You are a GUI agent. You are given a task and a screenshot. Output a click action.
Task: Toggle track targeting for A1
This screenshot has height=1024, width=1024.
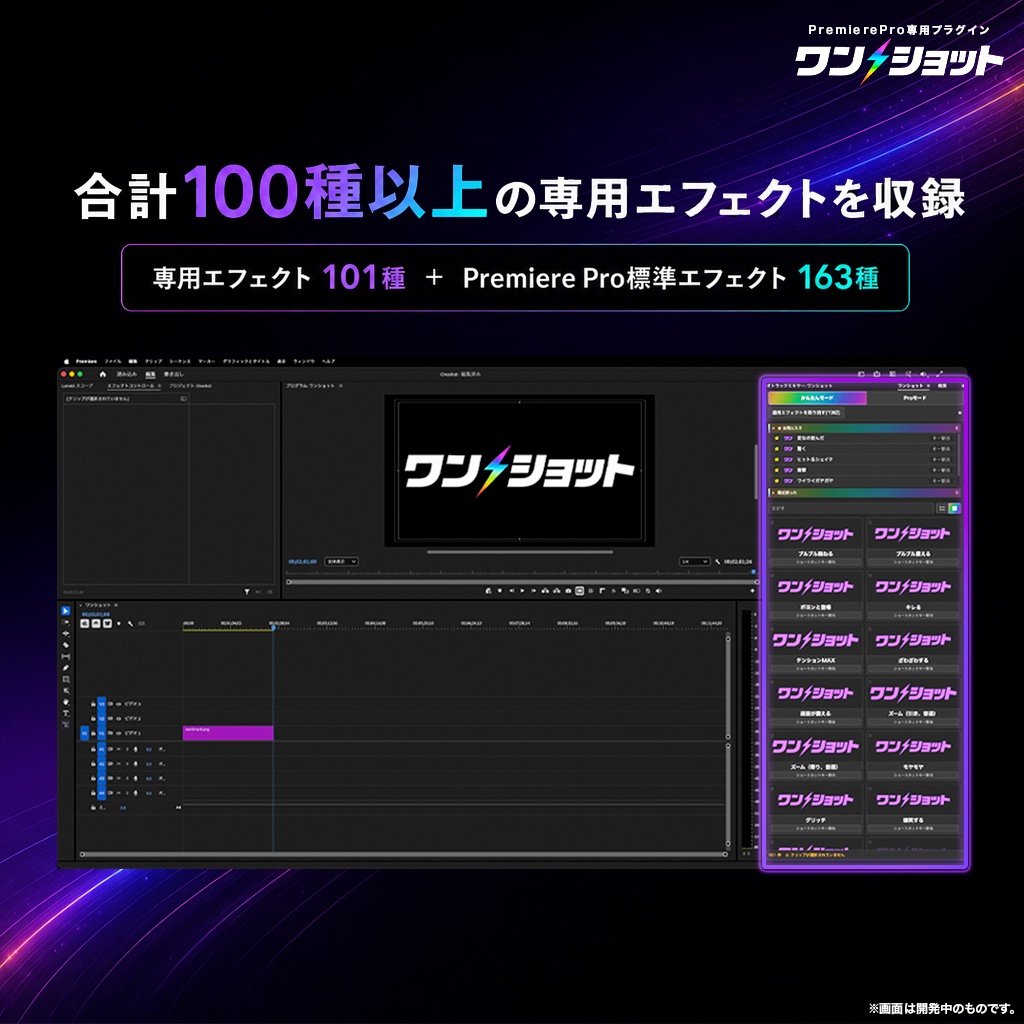(101, 749)
